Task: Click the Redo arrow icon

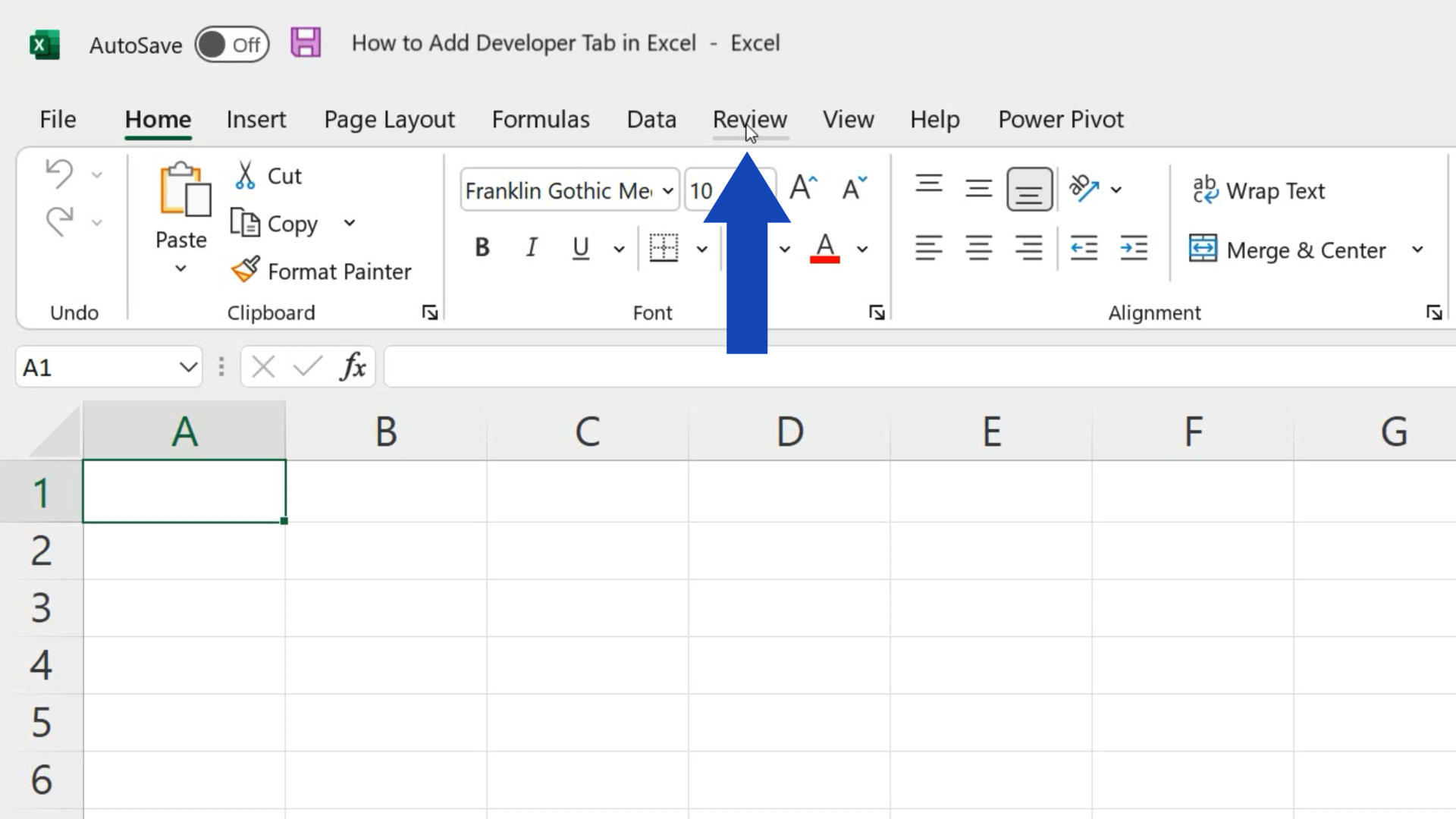Action: click(59, 221)
